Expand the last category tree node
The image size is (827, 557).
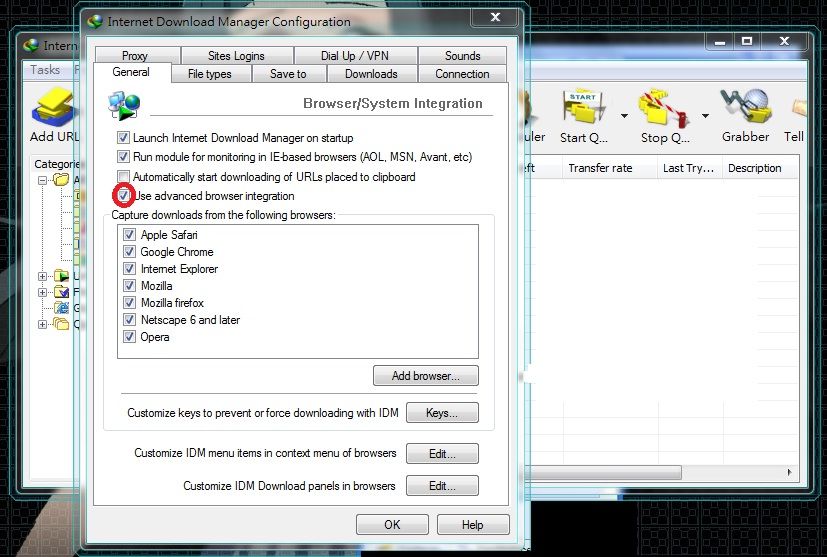(x=42, y=324)
